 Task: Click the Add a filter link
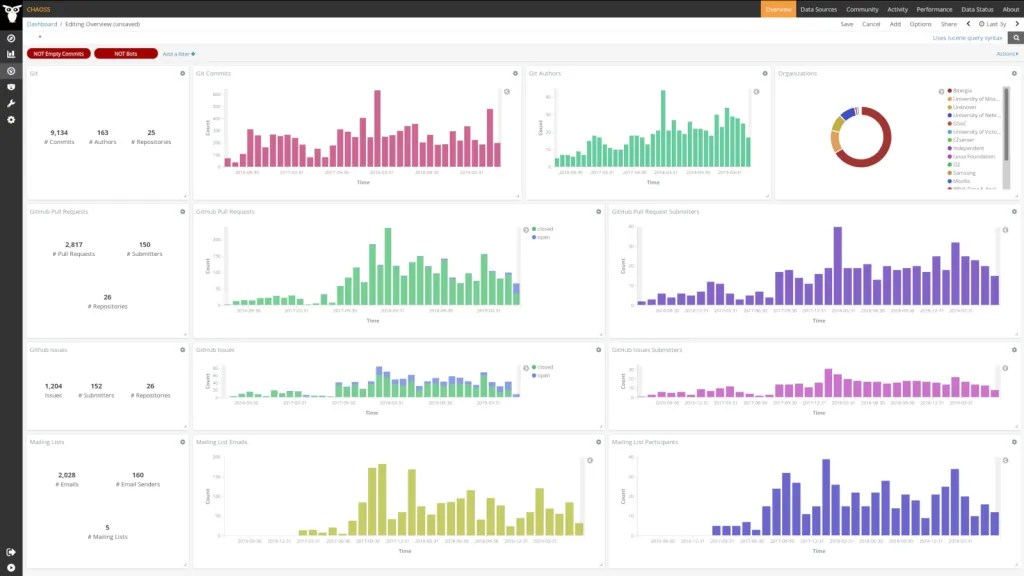(179, 54)
